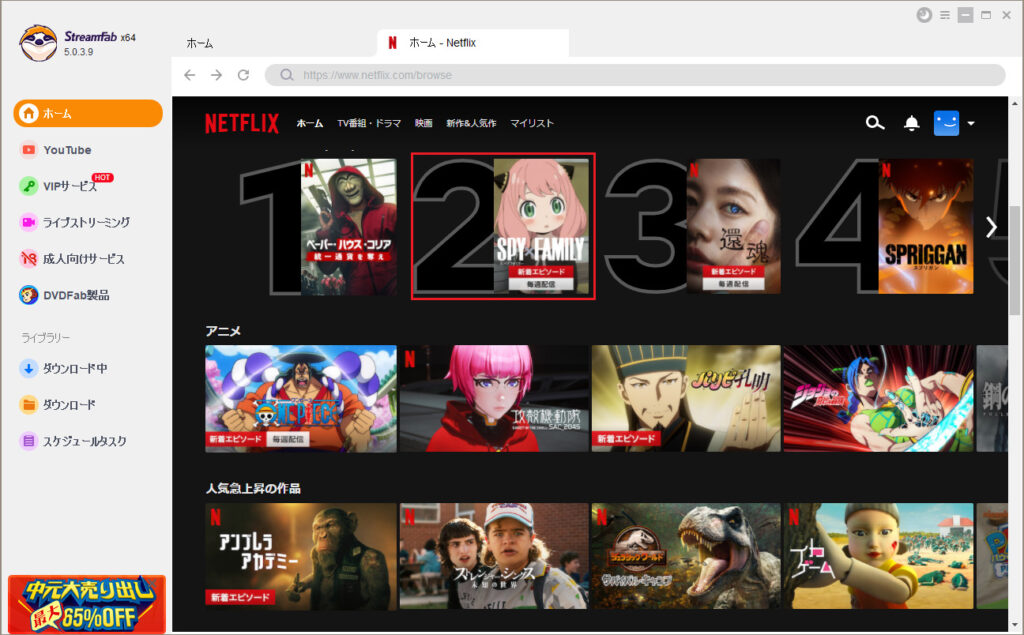Open the ストレンジャー・シングス thumbnail

[x=494, y=556]
